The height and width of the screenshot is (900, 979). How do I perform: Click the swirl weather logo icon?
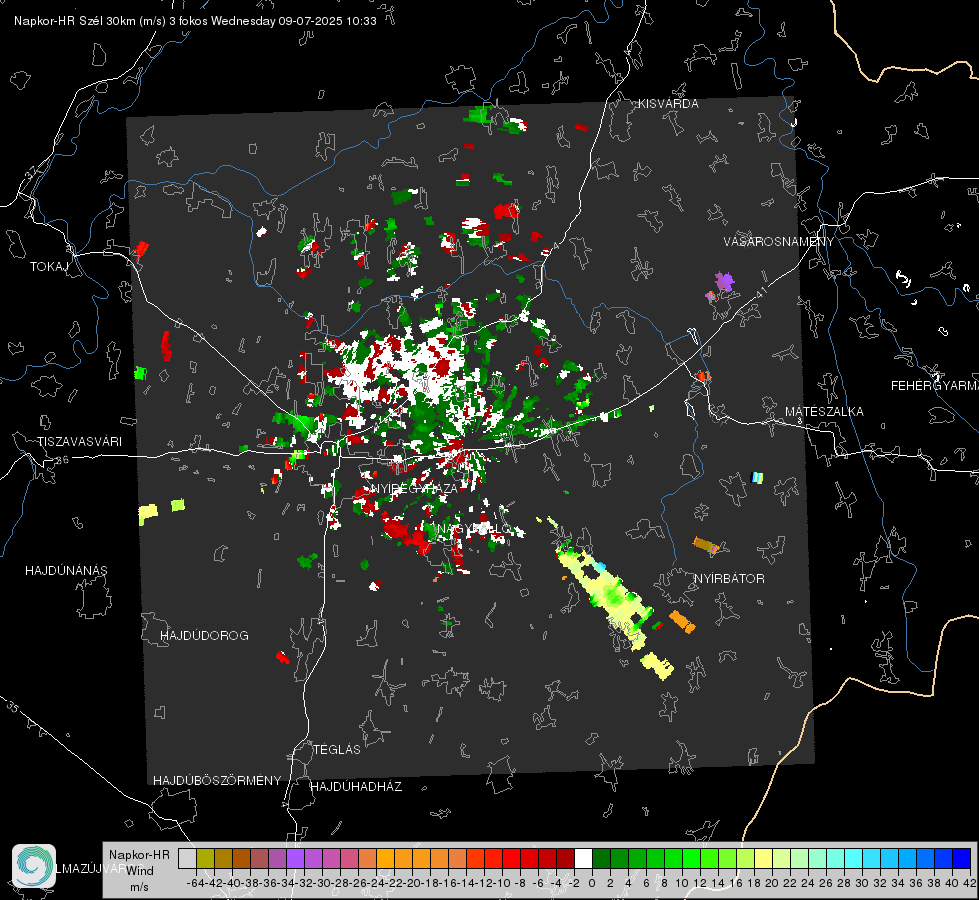point(34,866)
